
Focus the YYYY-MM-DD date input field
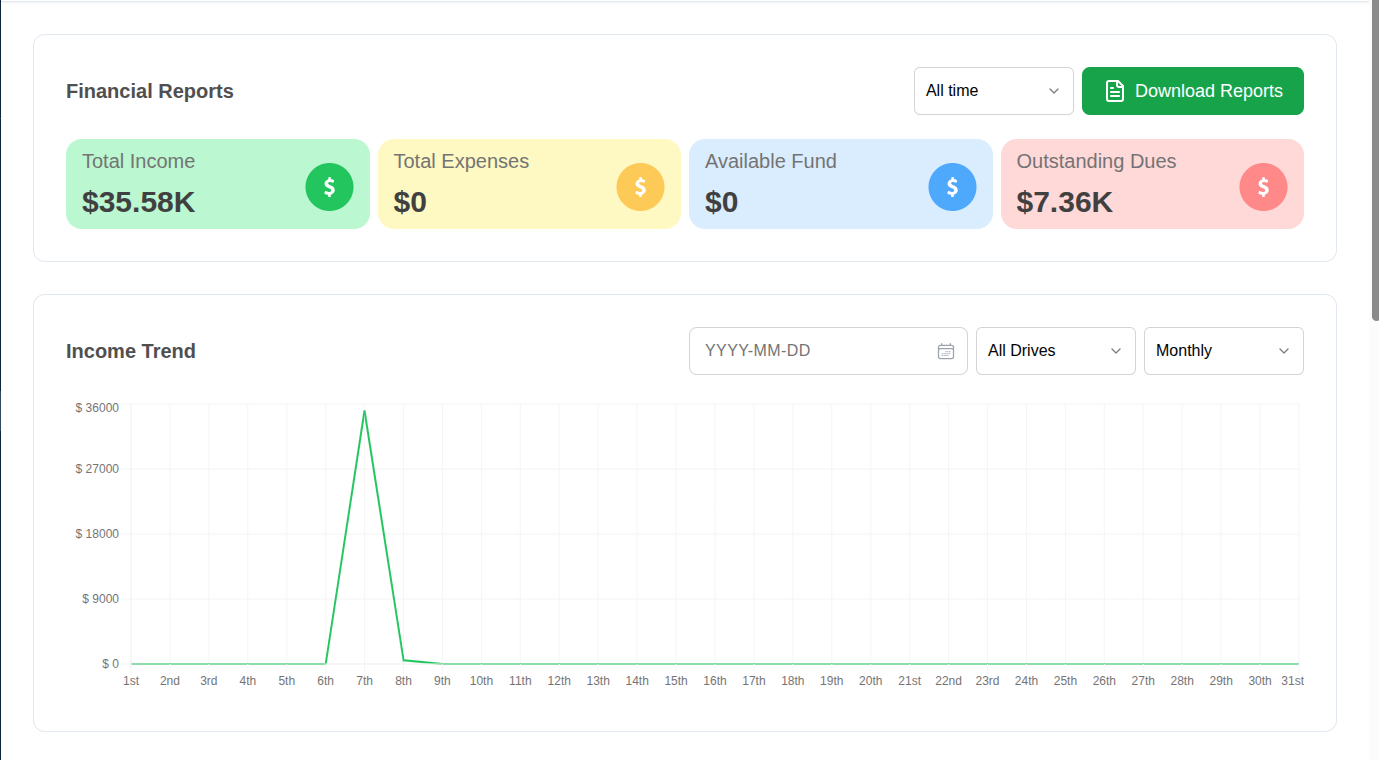(828, 351)
